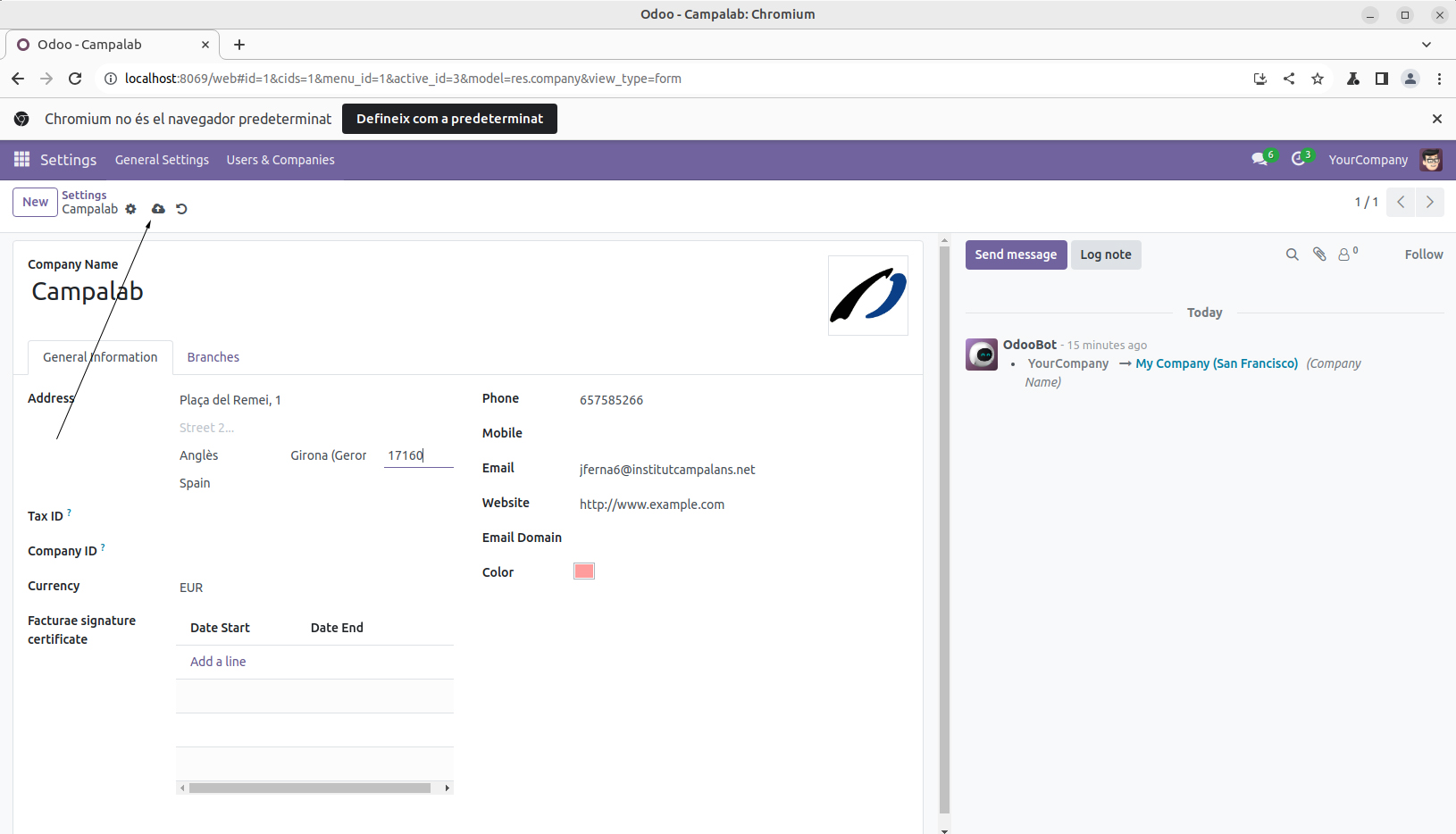
Task: Click the Log note button
Action: 1105,254
